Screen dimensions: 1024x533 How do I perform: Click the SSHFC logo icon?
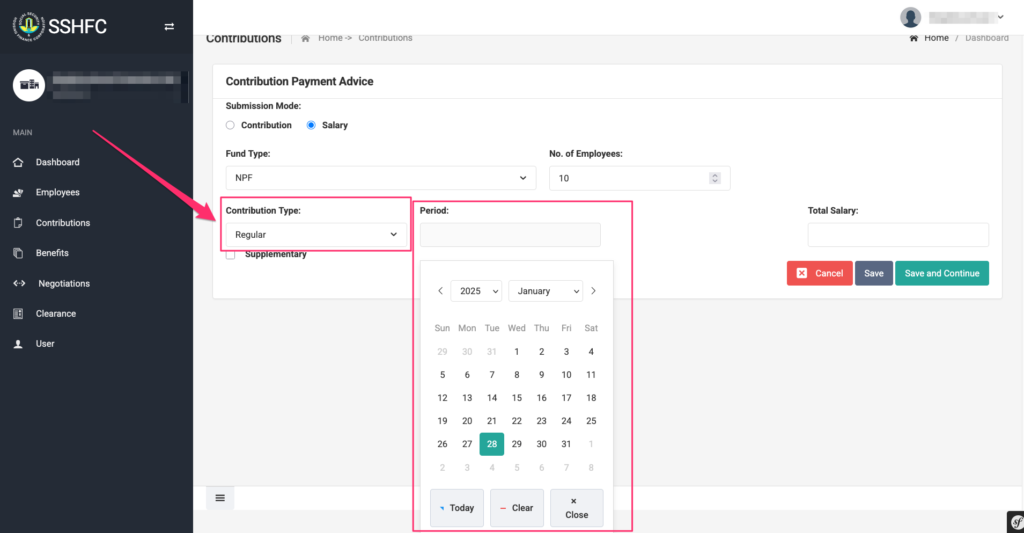(x=28, y=26)
